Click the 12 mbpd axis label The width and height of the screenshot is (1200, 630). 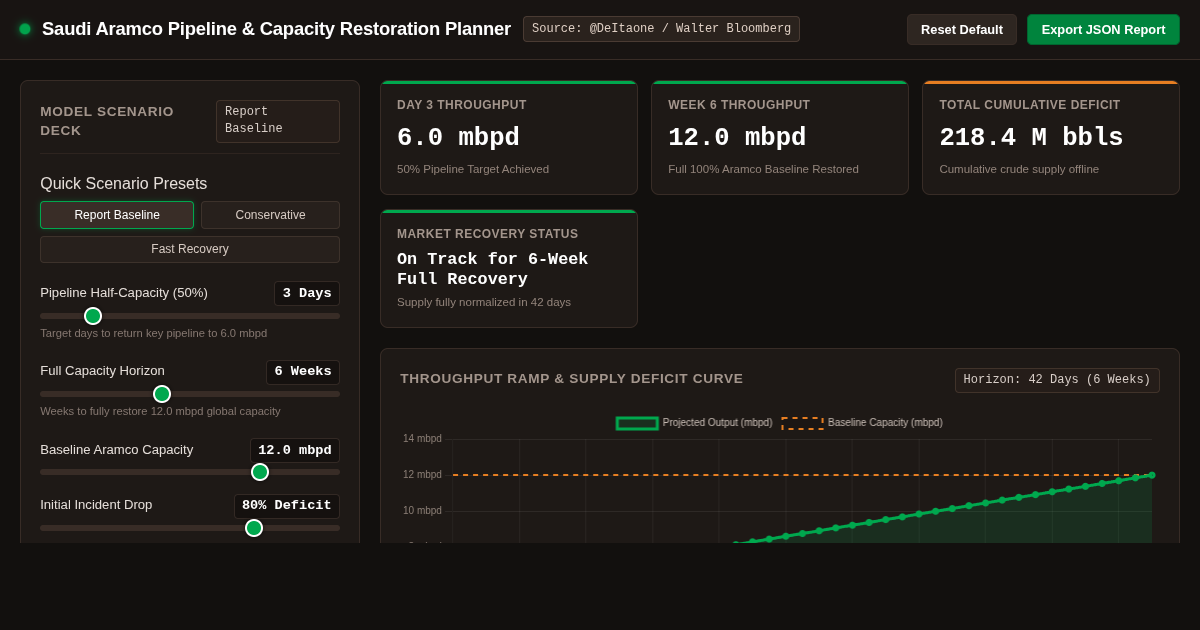(422, 475)
